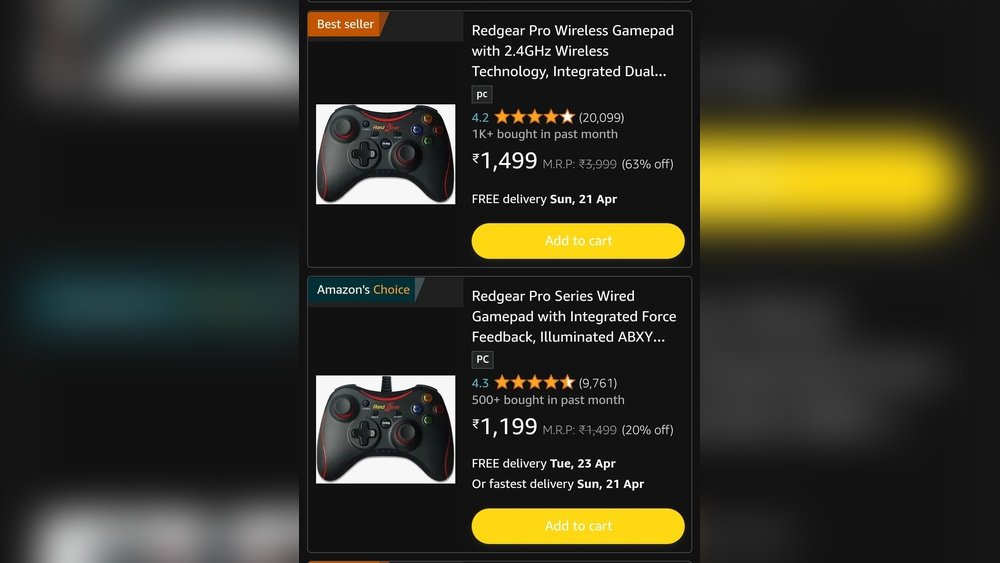Viewport: 1000px width, 563px height.
Task: Open the Redgear Pro Series Wired Gamepad title
Action: click(x=573, y=316)
